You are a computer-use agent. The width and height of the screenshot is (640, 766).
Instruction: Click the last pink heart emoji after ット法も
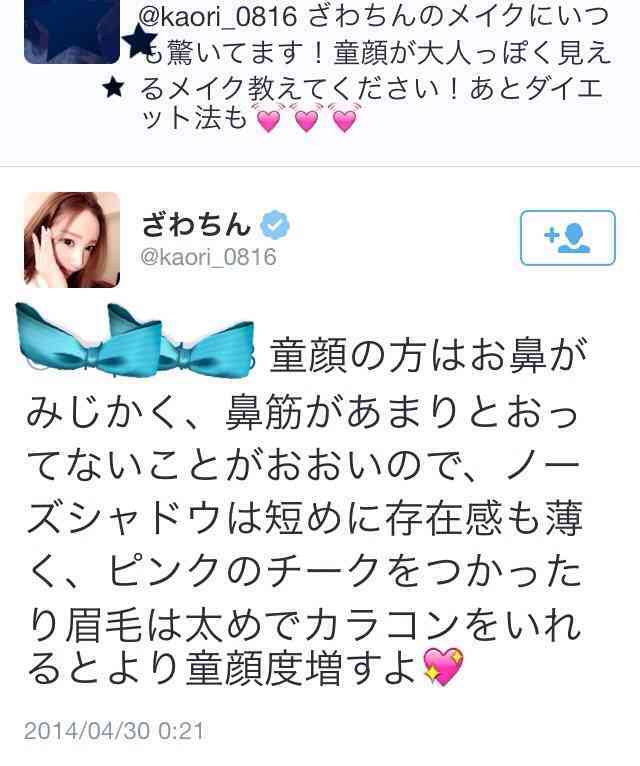pyautogui.click(x=344, y=118)
